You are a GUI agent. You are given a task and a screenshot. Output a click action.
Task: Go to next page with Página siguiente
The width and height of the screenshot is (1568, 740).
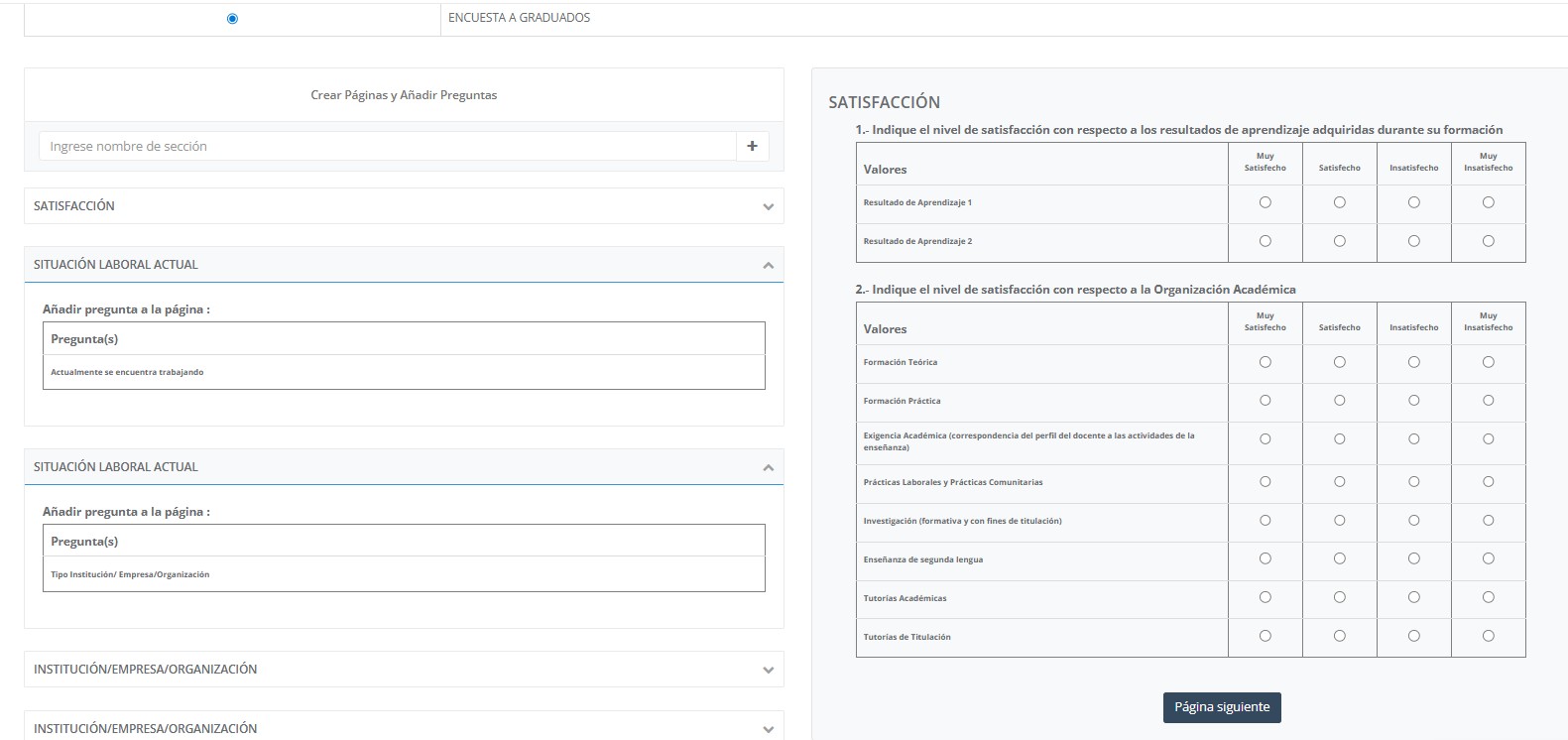tap(1222, 707)
